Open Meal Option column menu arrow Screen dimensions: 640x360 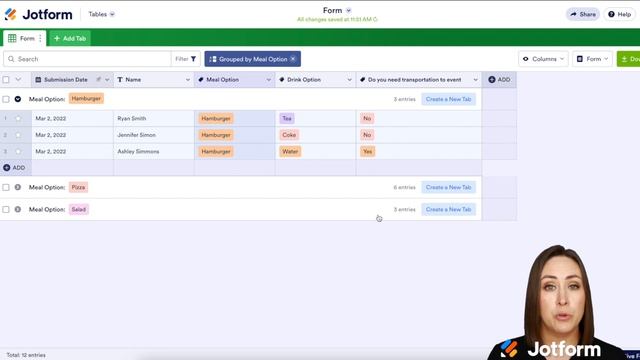[269, 80]
